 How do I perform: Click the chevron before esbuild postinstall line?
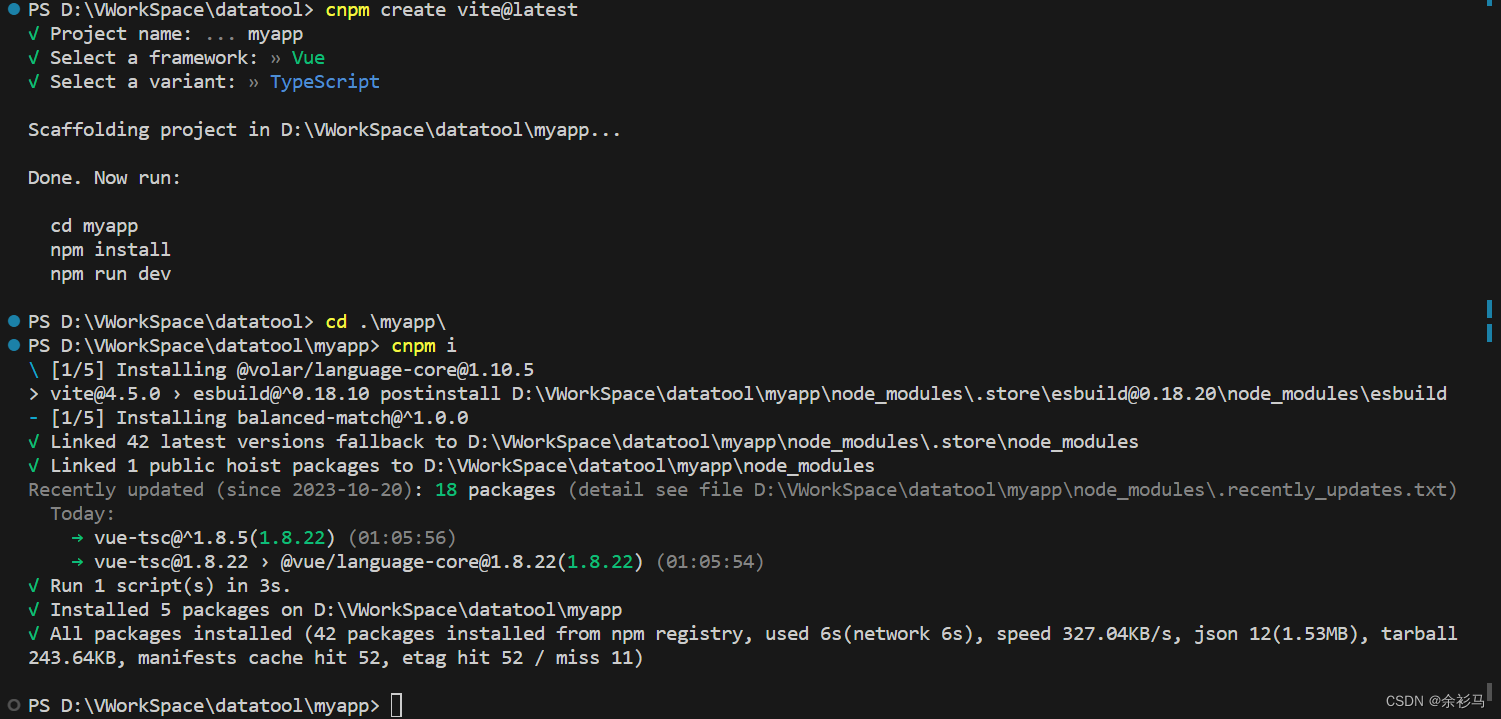pos(31,393)
